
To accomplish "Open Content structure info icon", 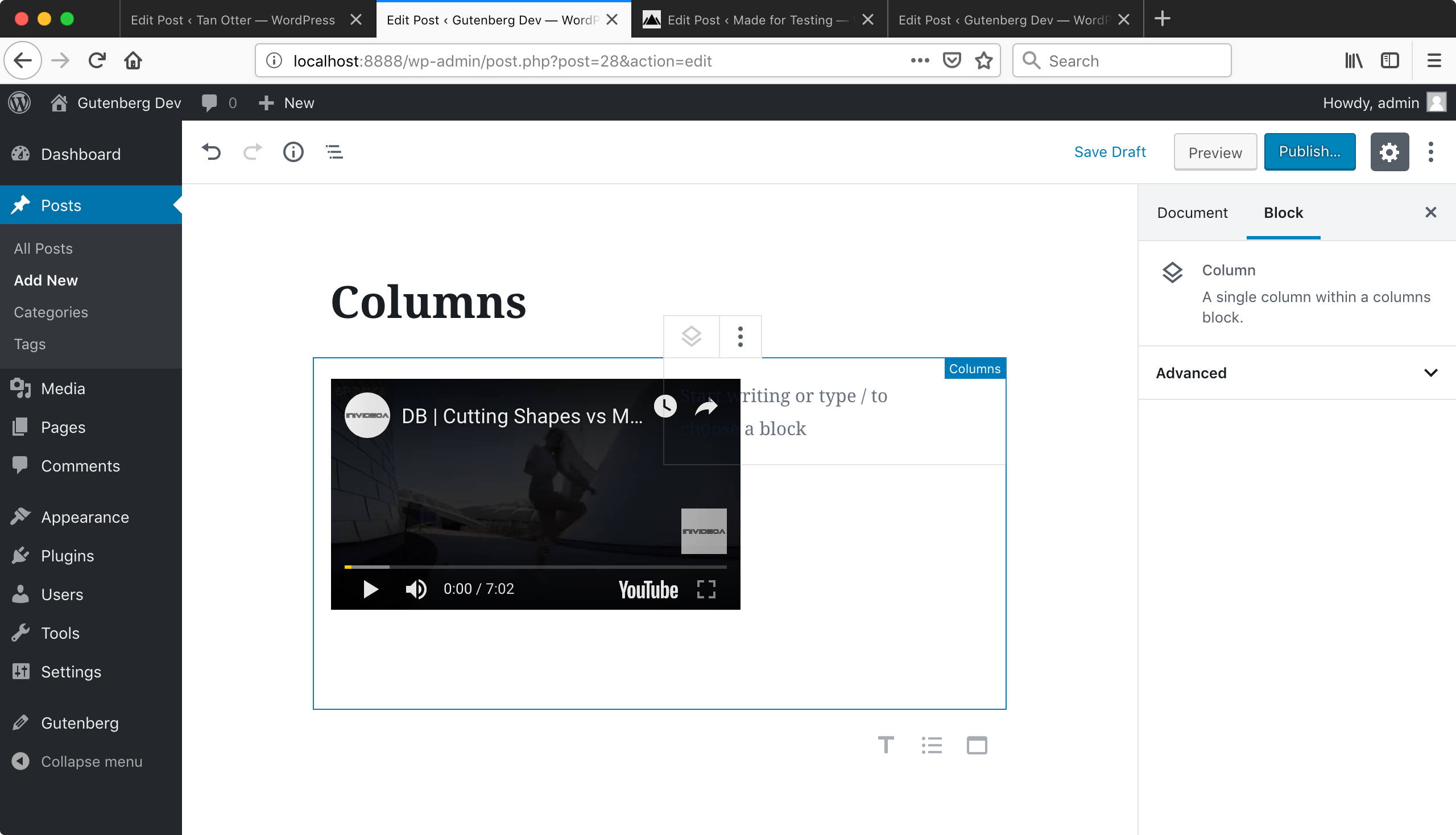I will (293, 152).
